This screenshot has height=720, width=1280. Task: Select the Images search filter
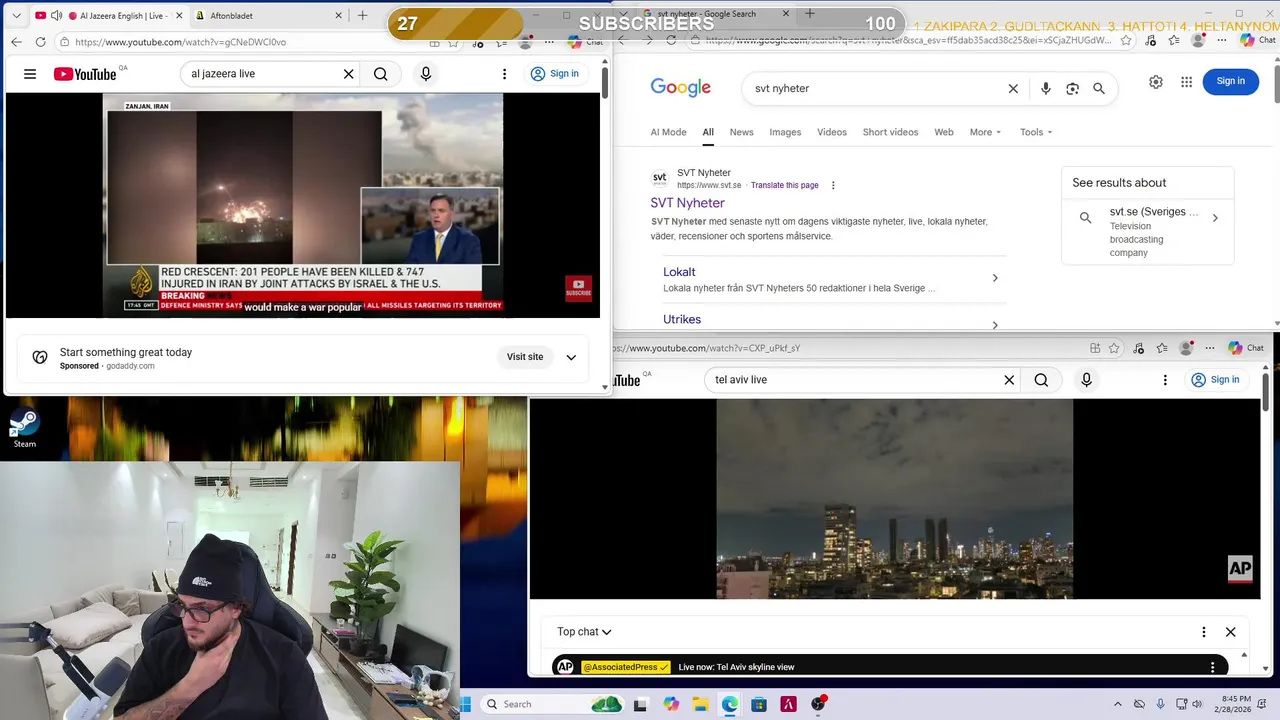coord(785,132)
